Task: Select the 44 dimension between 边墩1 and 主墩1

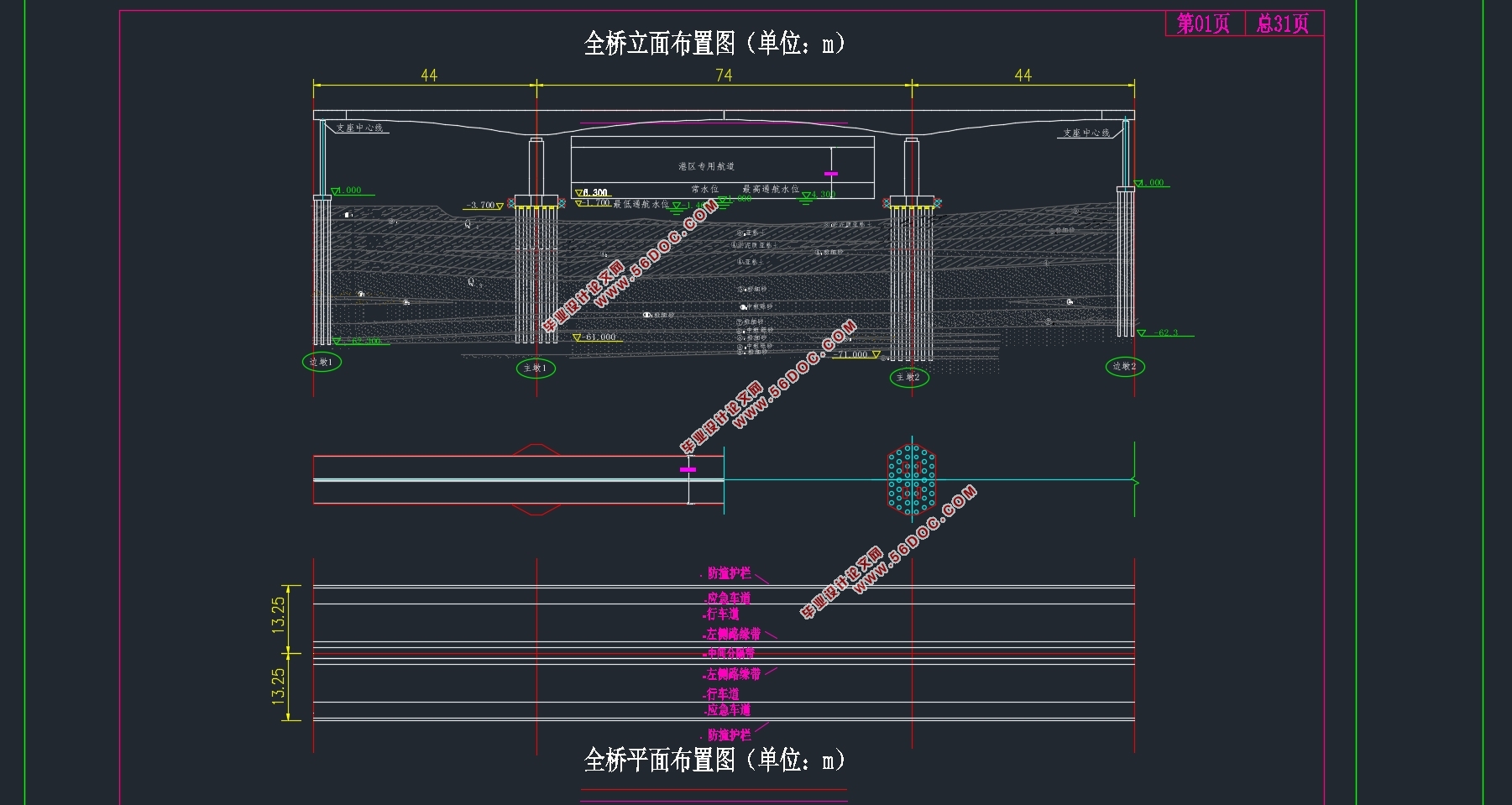Action: click(429, 75)
